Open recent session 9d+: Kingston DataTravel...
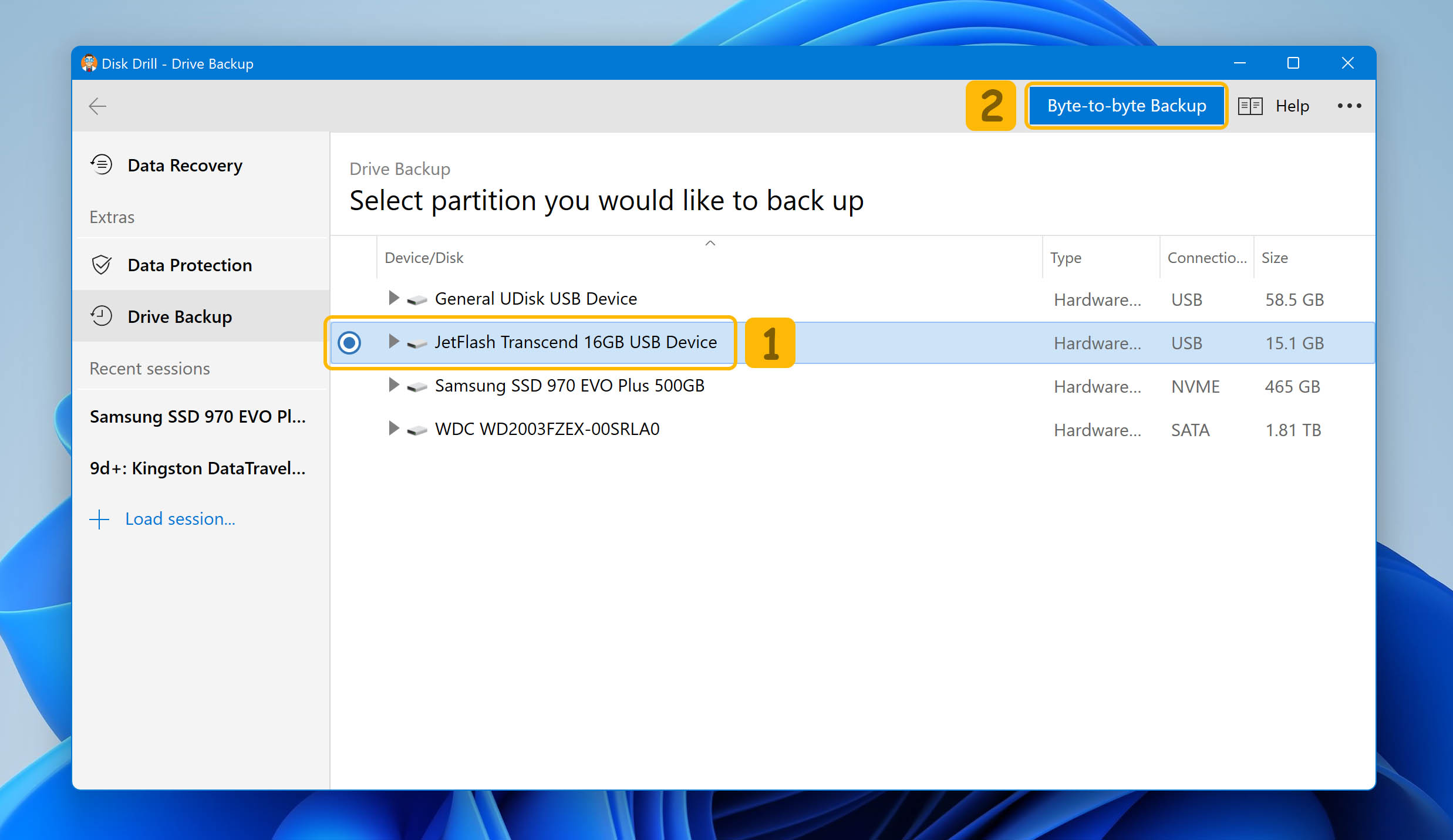Screen dimensions: 1453x840 (198, 468)
